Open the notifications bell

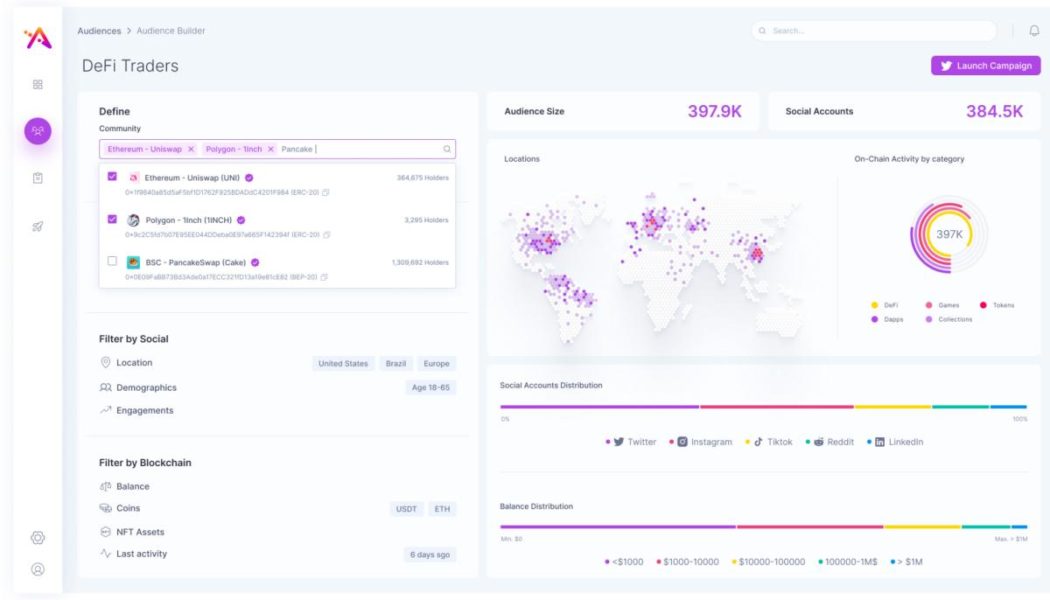coord(1034,31)
